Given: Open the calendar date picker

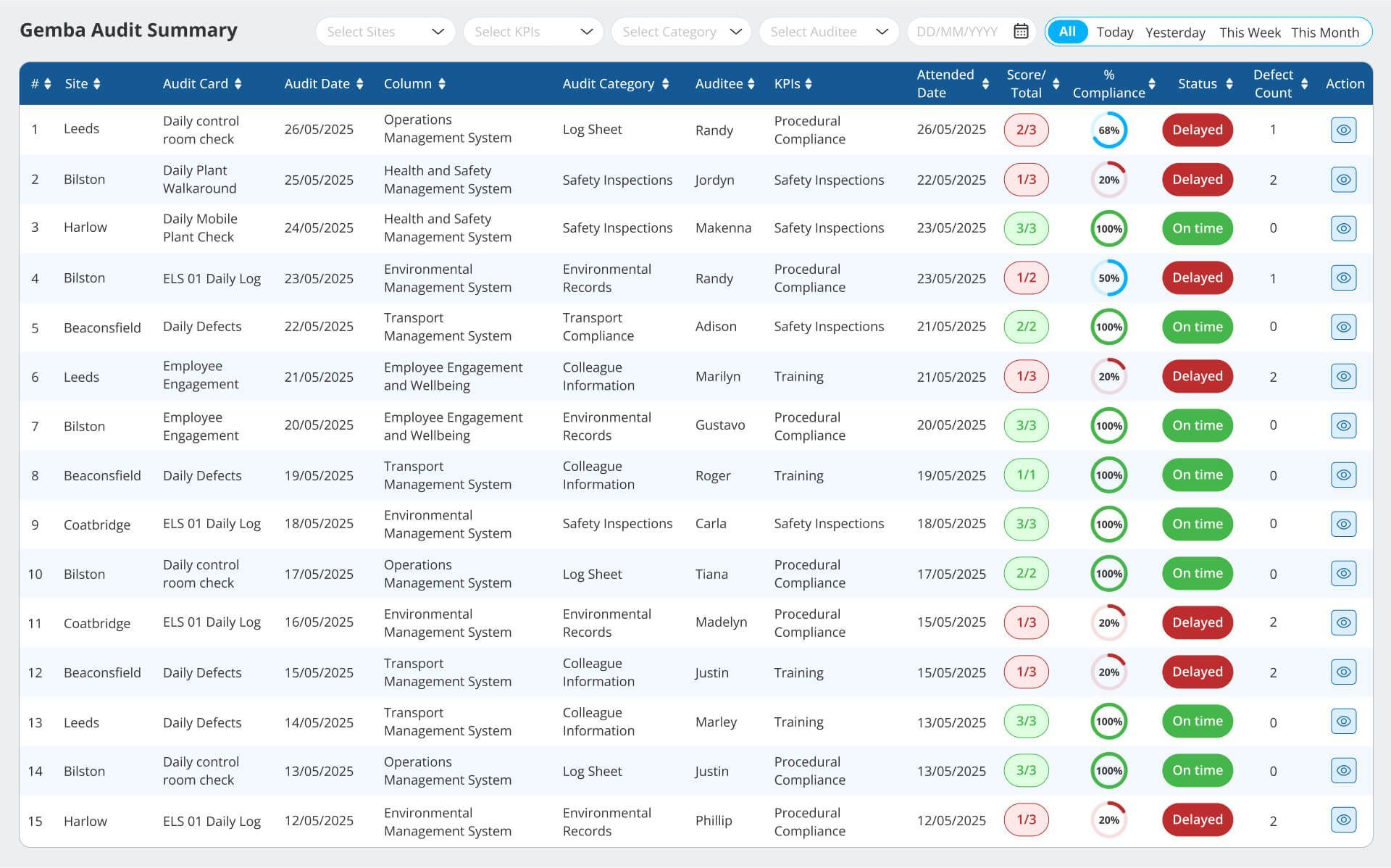Looking at the screenshot, I should point(1020,31).
